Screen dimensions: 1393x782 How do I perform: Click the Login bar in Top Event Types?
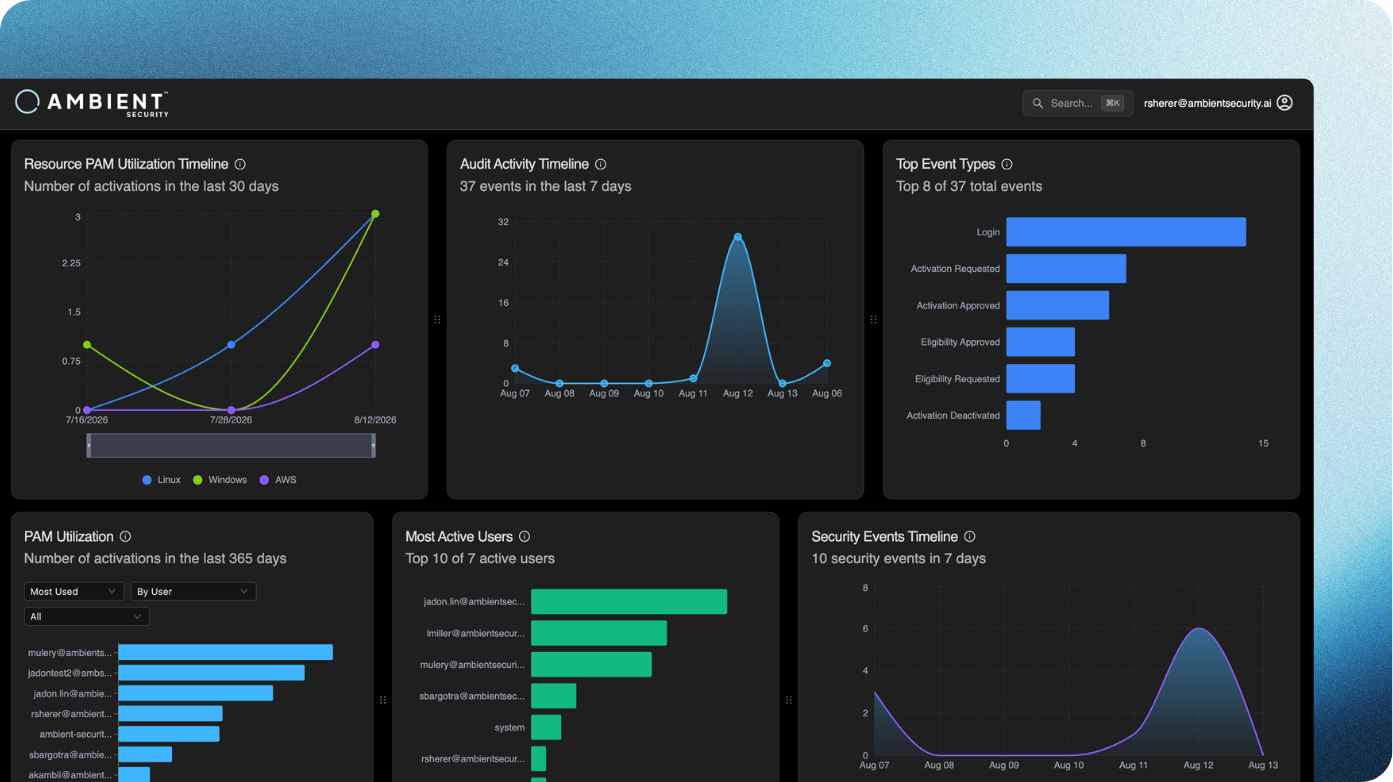coord(1126,232)
